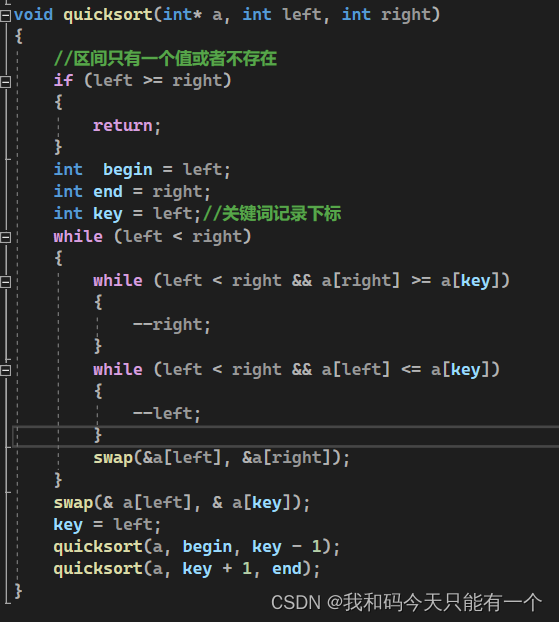Click the void keyword in the signature
The height and width of the screenshot is (622, 559).
pos(33,15)
